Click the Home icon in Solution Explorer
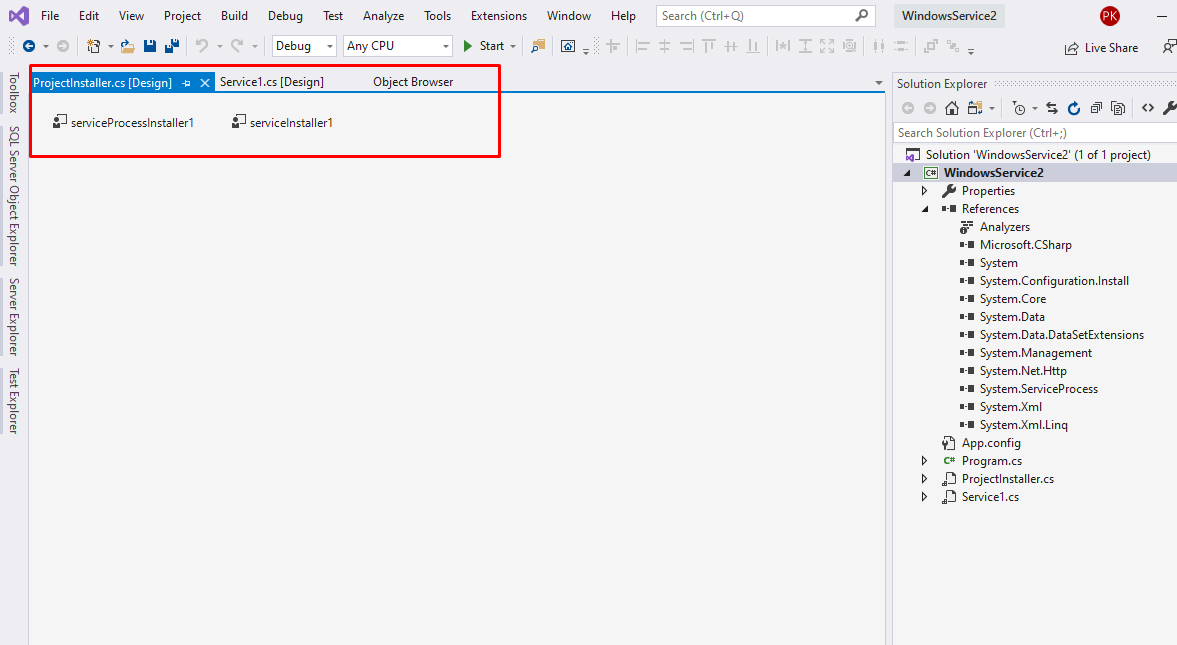Viewport: 1177px width, 645px height. pos(951,107)
